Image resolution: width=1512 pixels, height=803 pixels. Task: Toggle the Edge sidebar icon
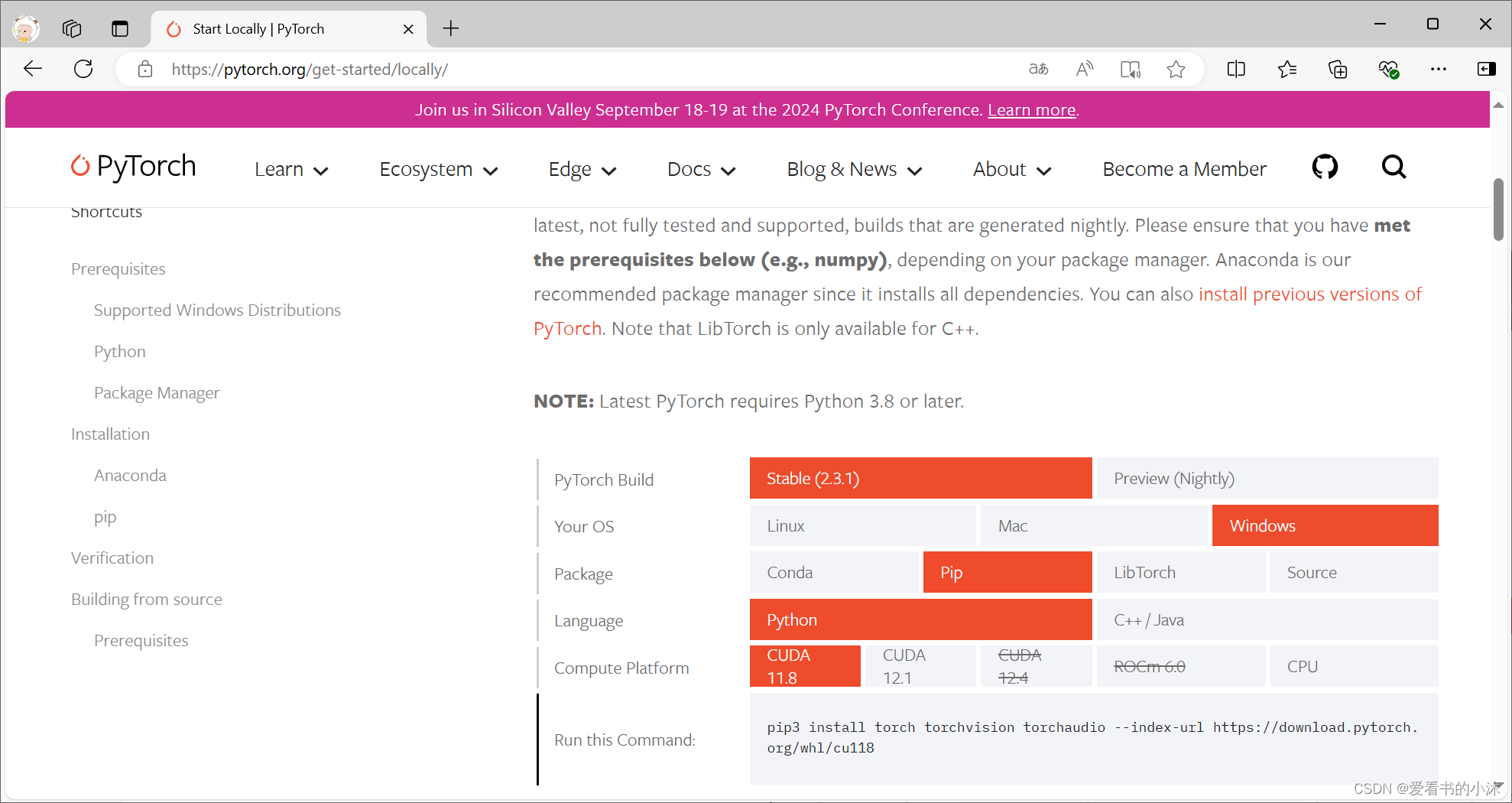1486,70
